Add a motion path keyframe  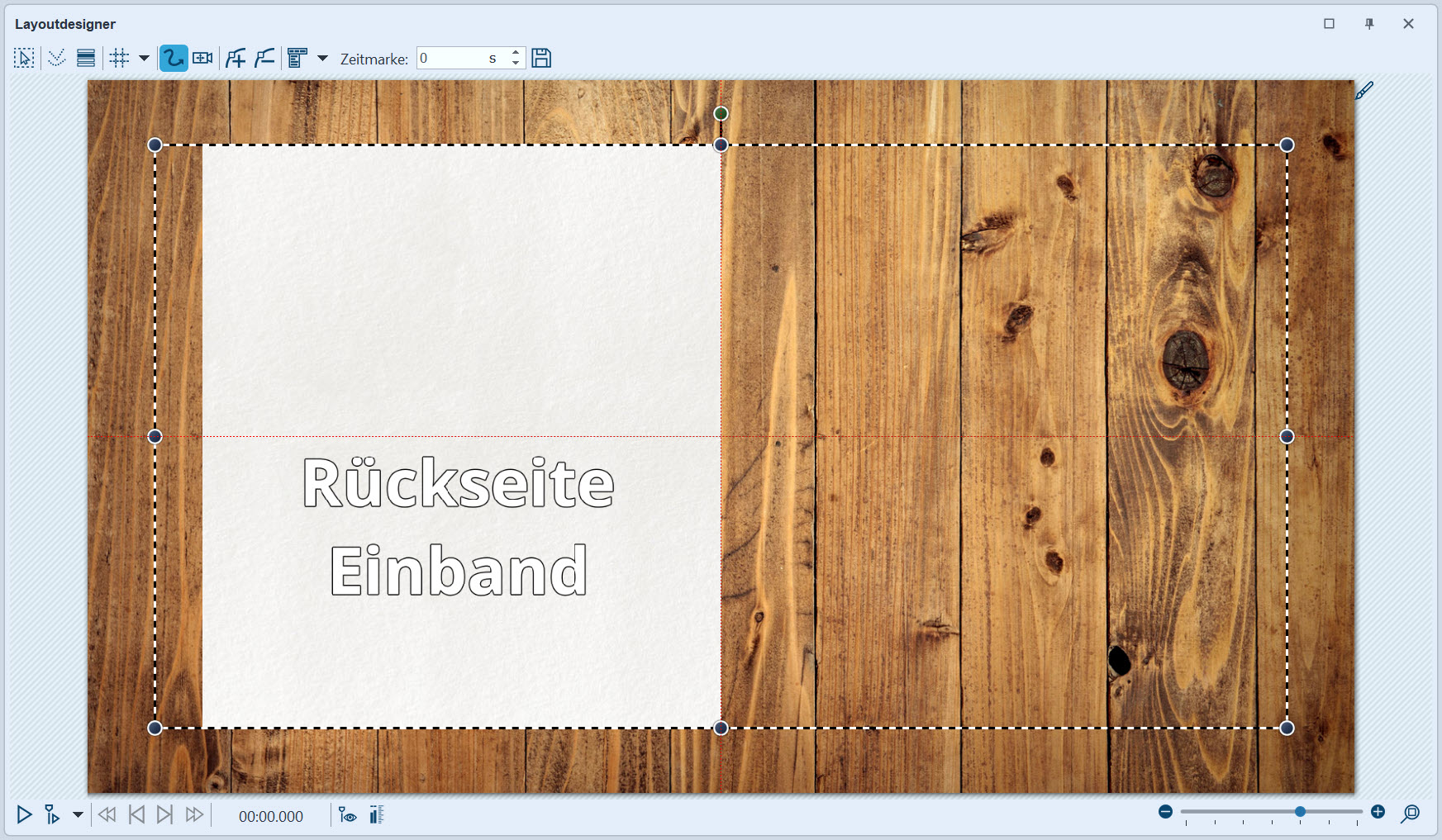point(236,58)
